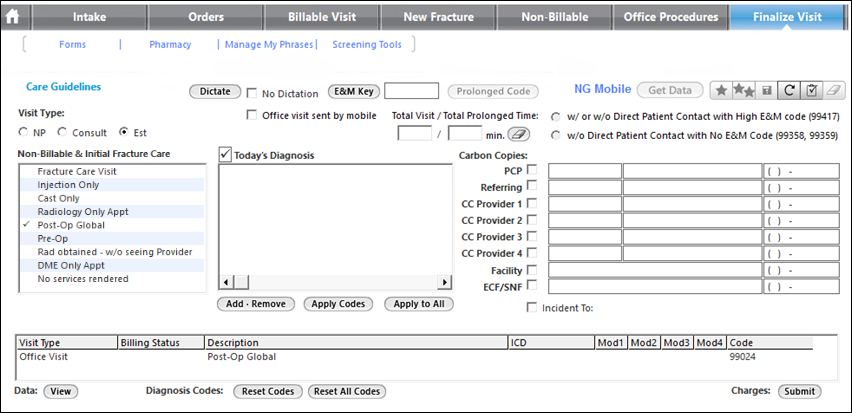The image size is (852, 413).
Task: Select the NP visit type radio
Action: (x=23, y=132)
